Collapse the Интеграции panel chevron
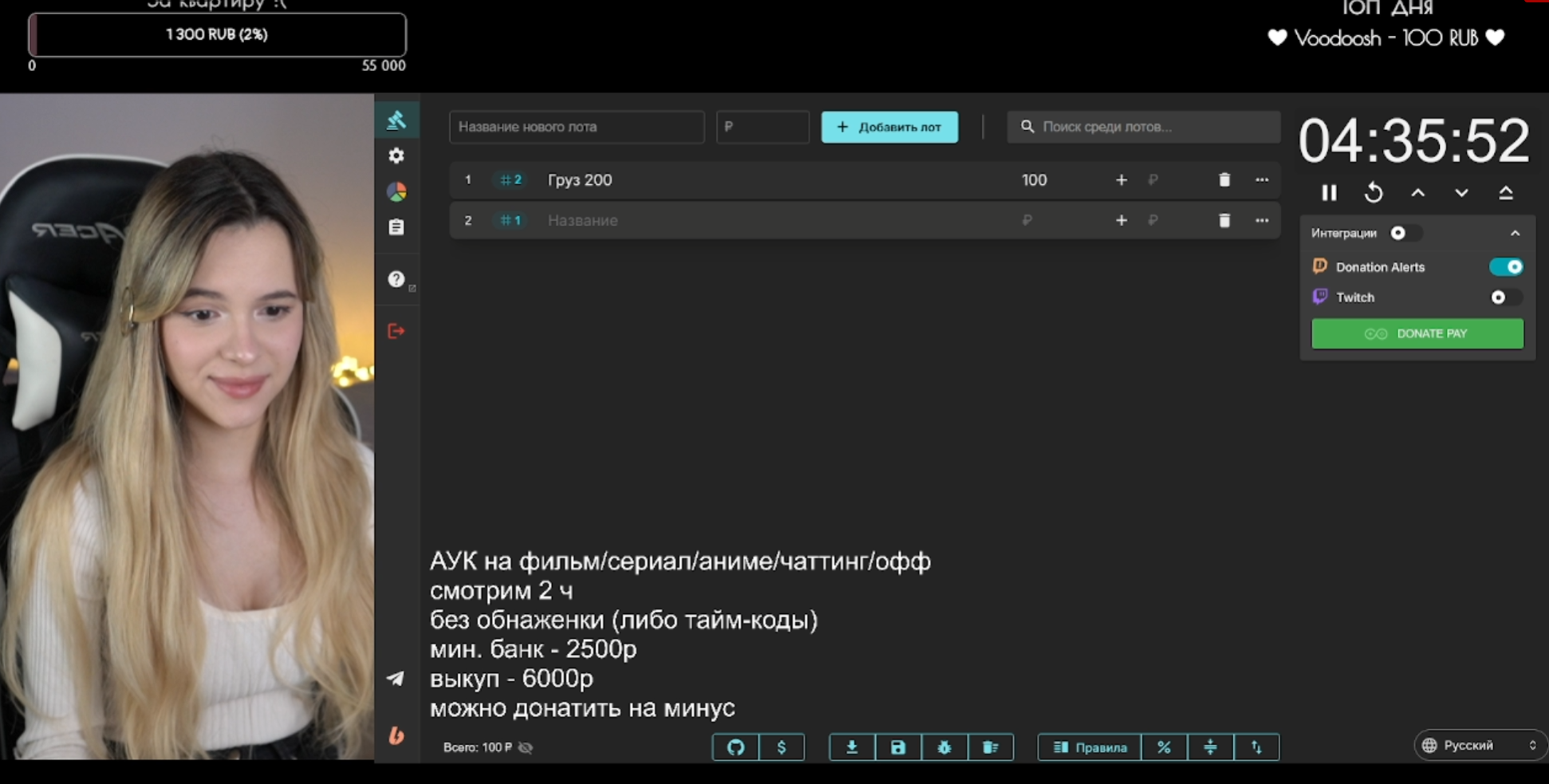The image size is (1549, 784). 1515,233
